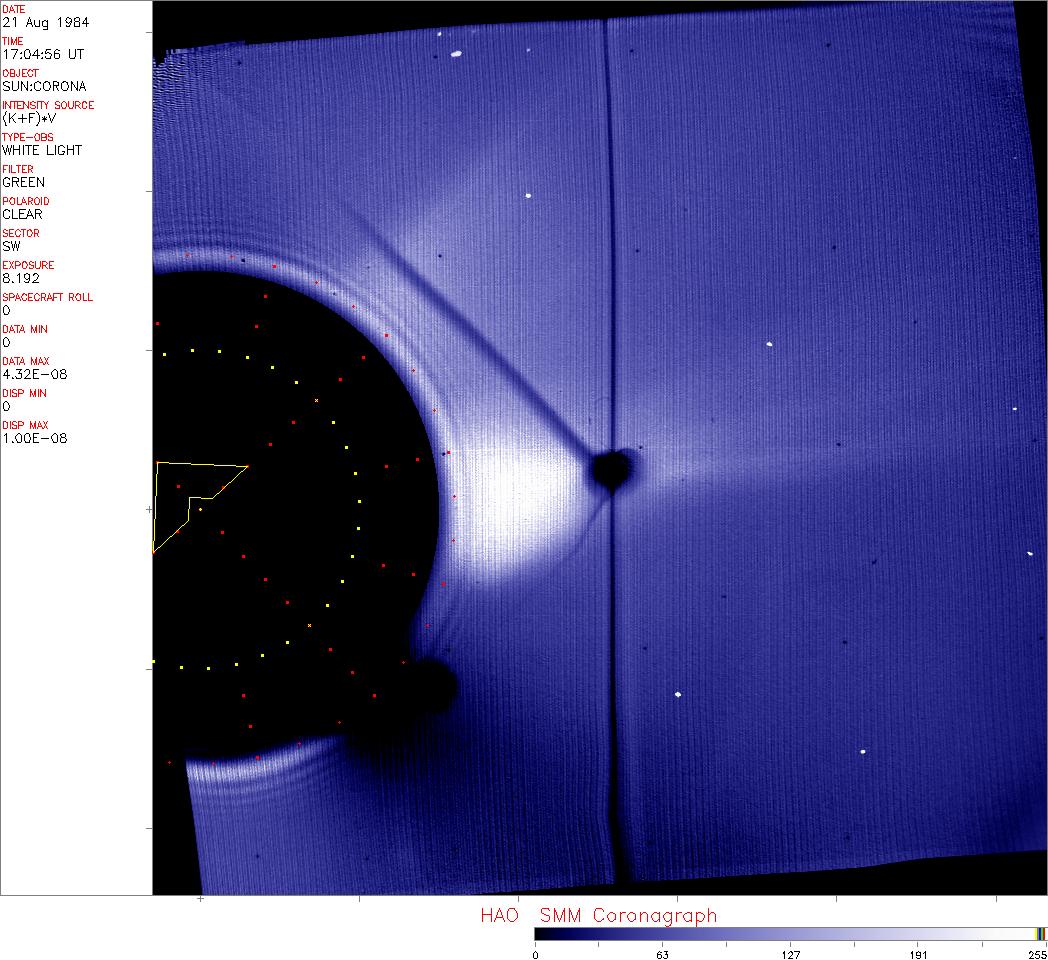Select the display max value 1.00E-08
Screen dimensions: 1048x960
30,438
